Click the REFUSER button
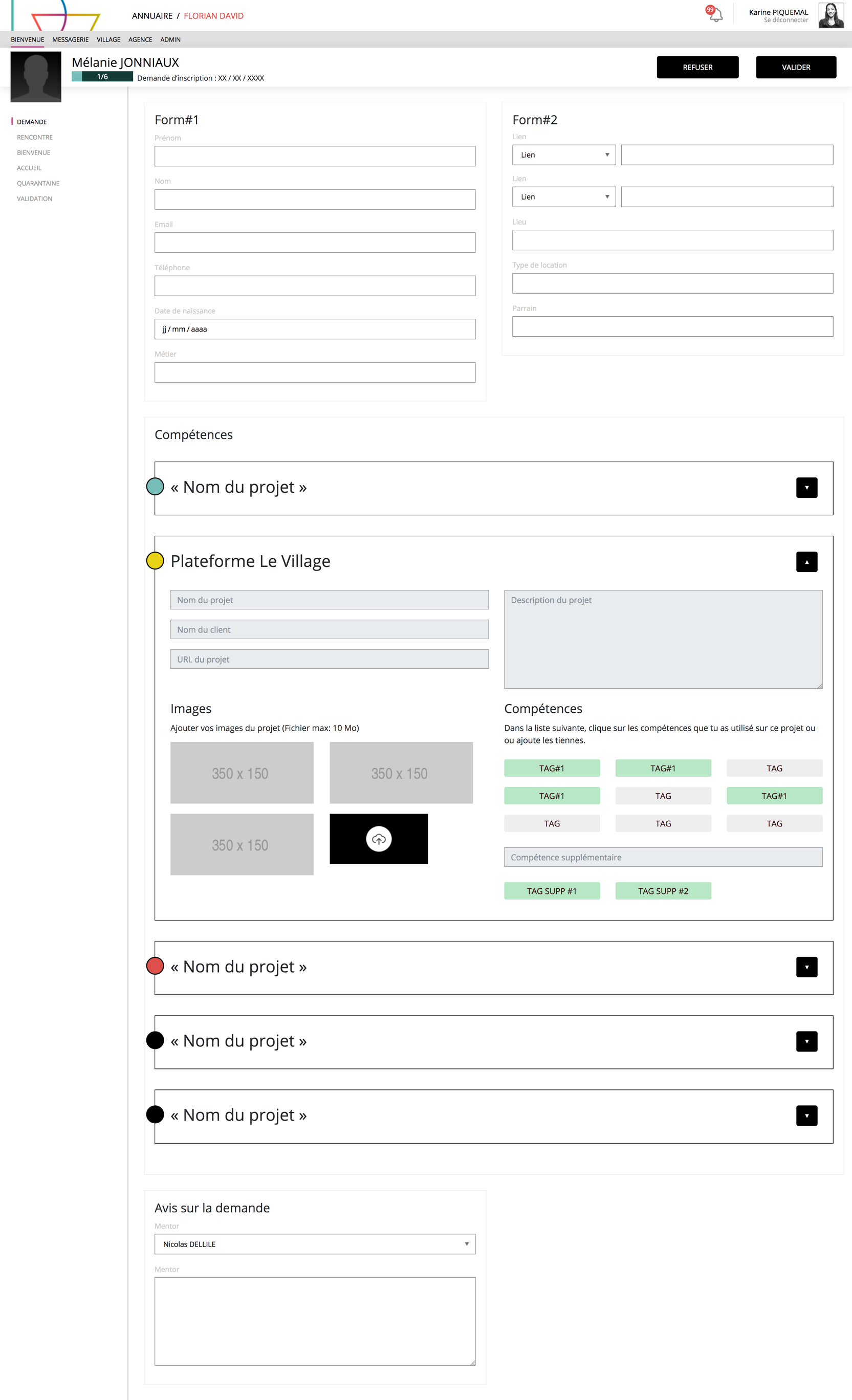This screenshot has height=1400, width=852. [697, 67]
